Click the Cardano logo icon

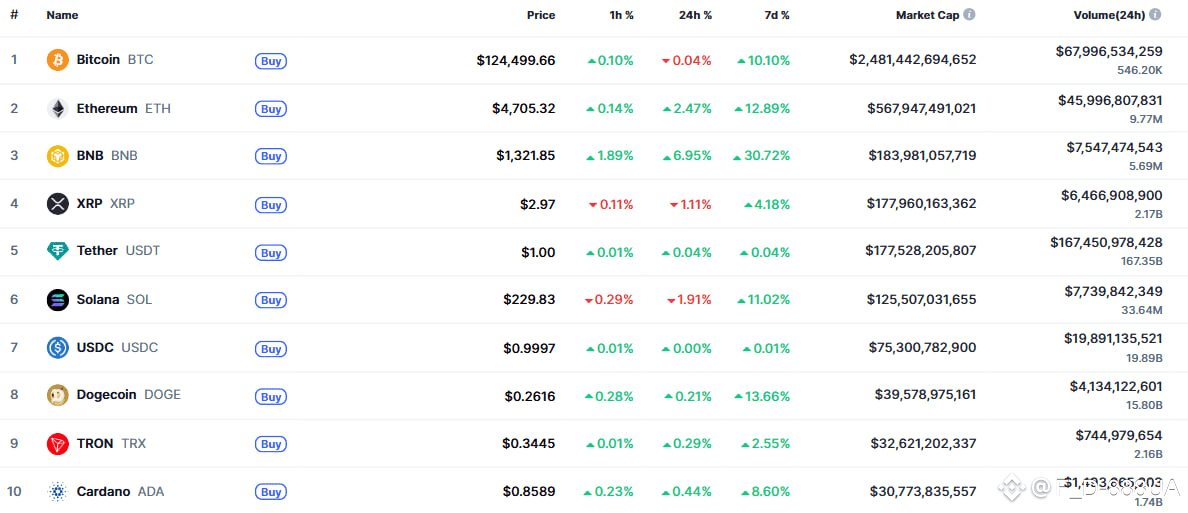click(x=58, y=491)
